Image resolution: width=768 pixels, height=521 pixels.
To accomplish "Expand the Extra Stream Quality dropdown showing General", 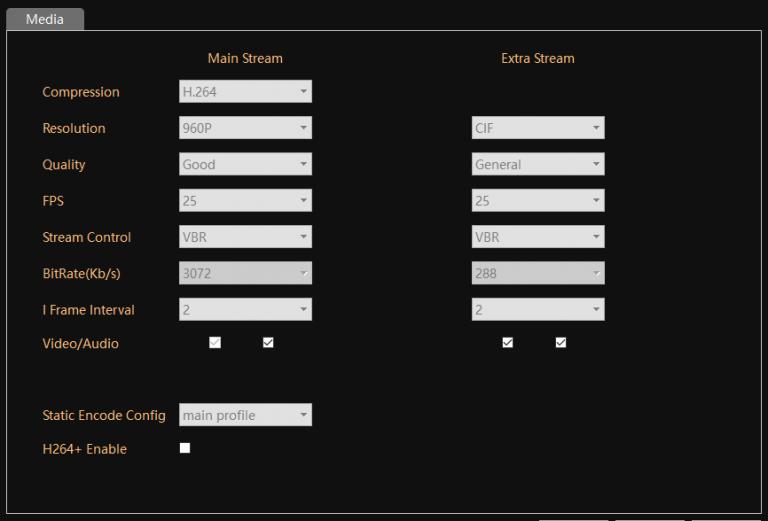I will [x=538, y=165].
